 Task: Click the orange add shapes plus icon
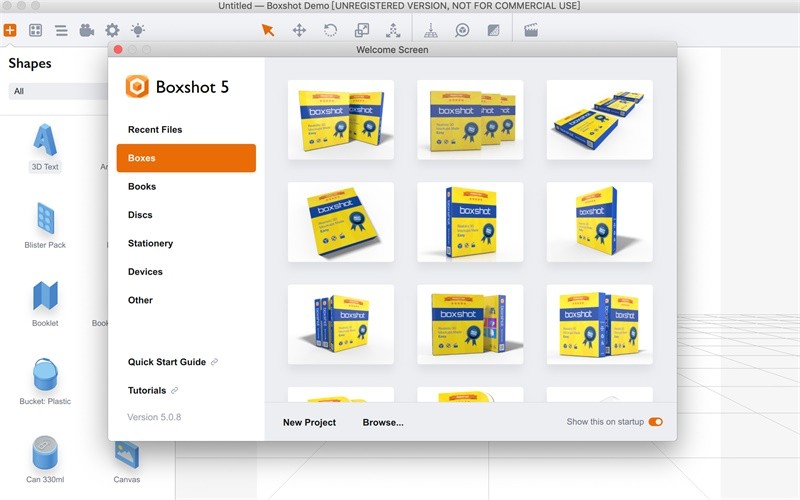coord(10,30)
